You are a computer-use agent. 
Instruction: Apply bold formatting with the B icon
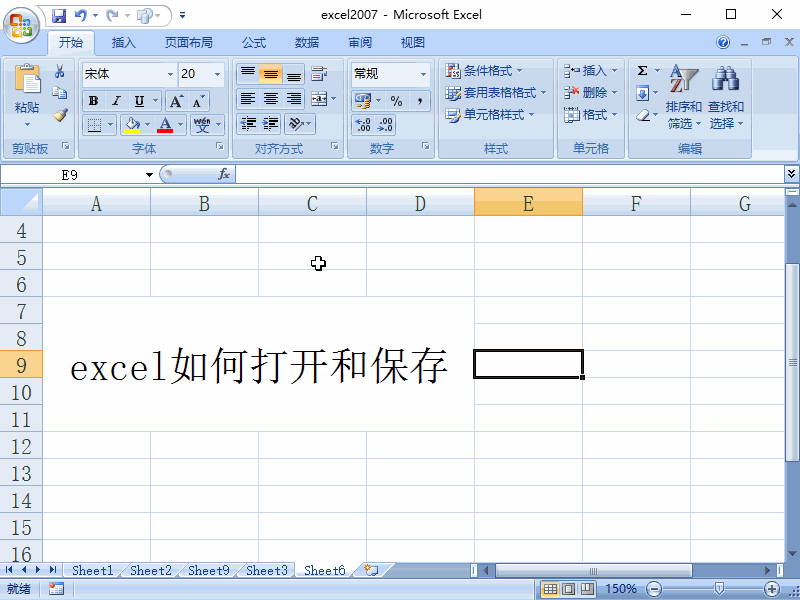93,101
